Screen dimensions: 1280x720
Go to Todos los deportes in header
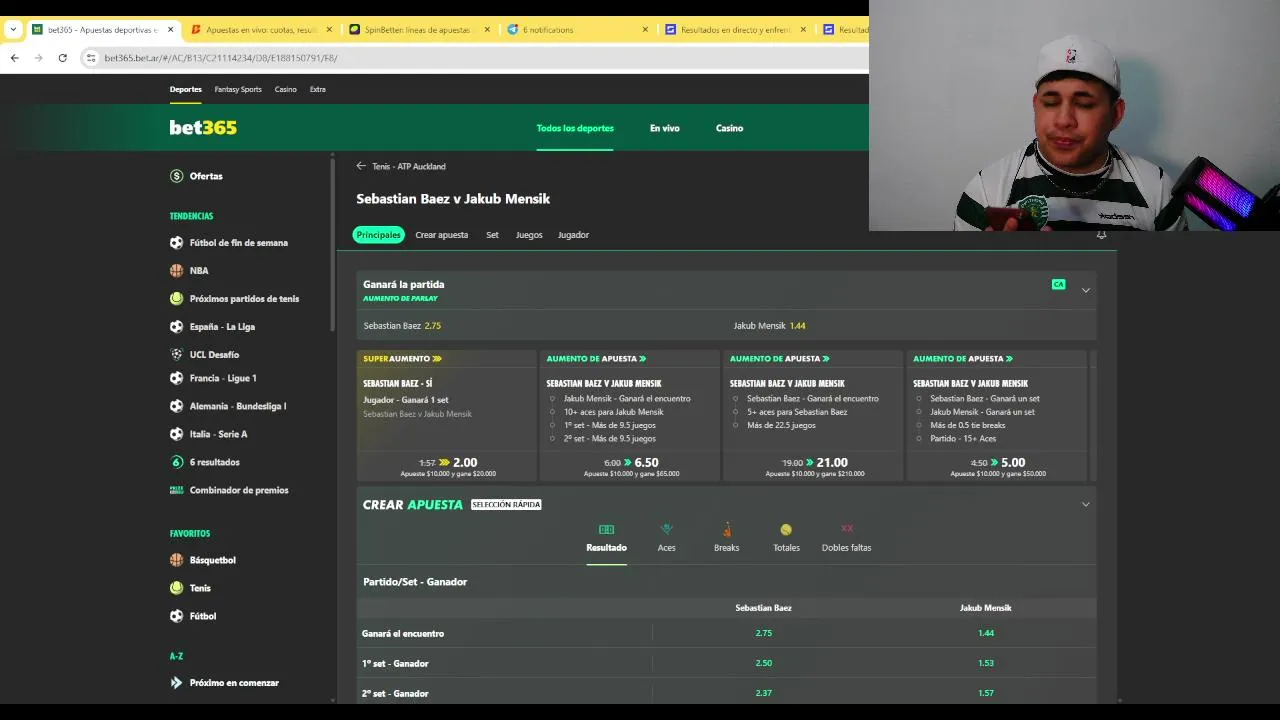tap(575, 128)
